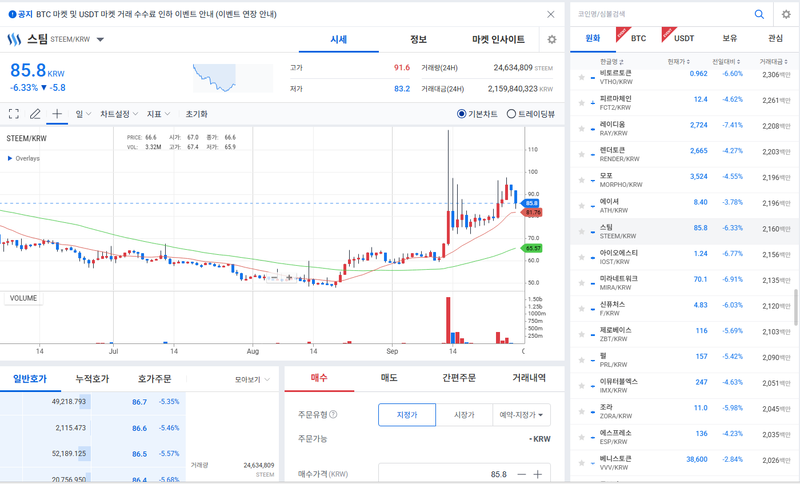
Task: Switch to 간편주문 tab
Action: (x=459, y=378)
